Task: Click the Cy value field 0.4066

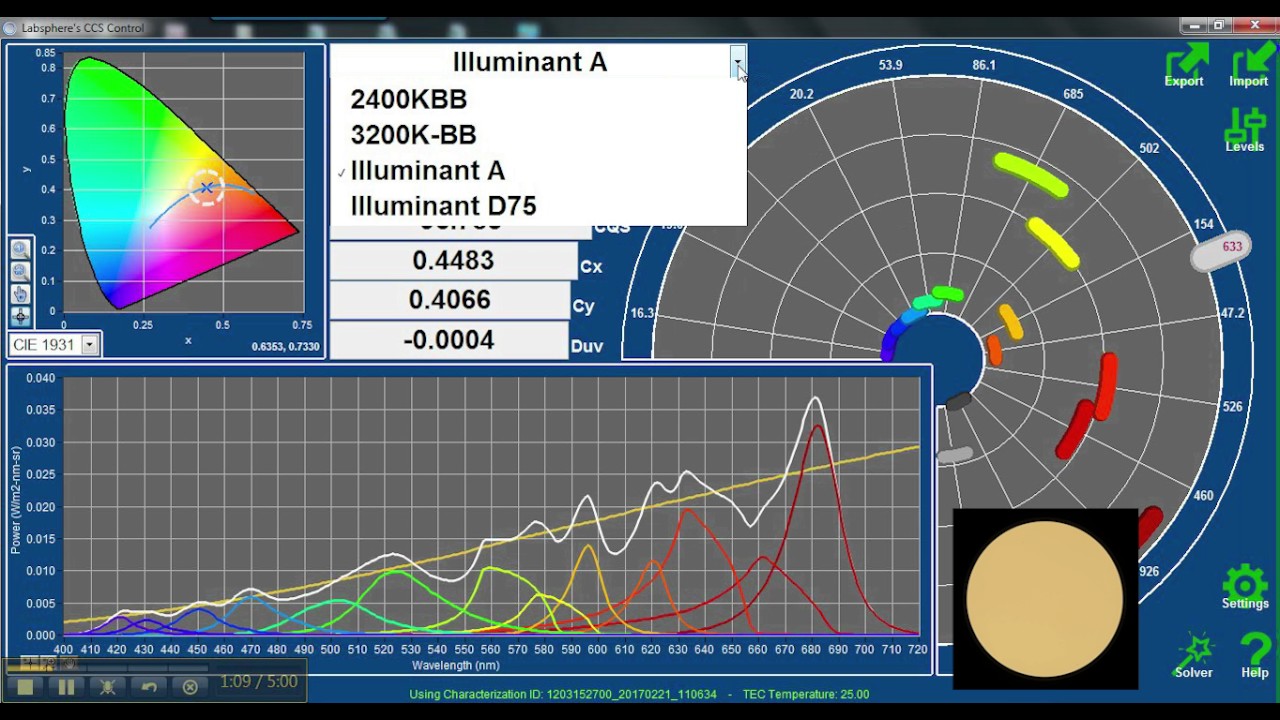Action: point(449,300)
